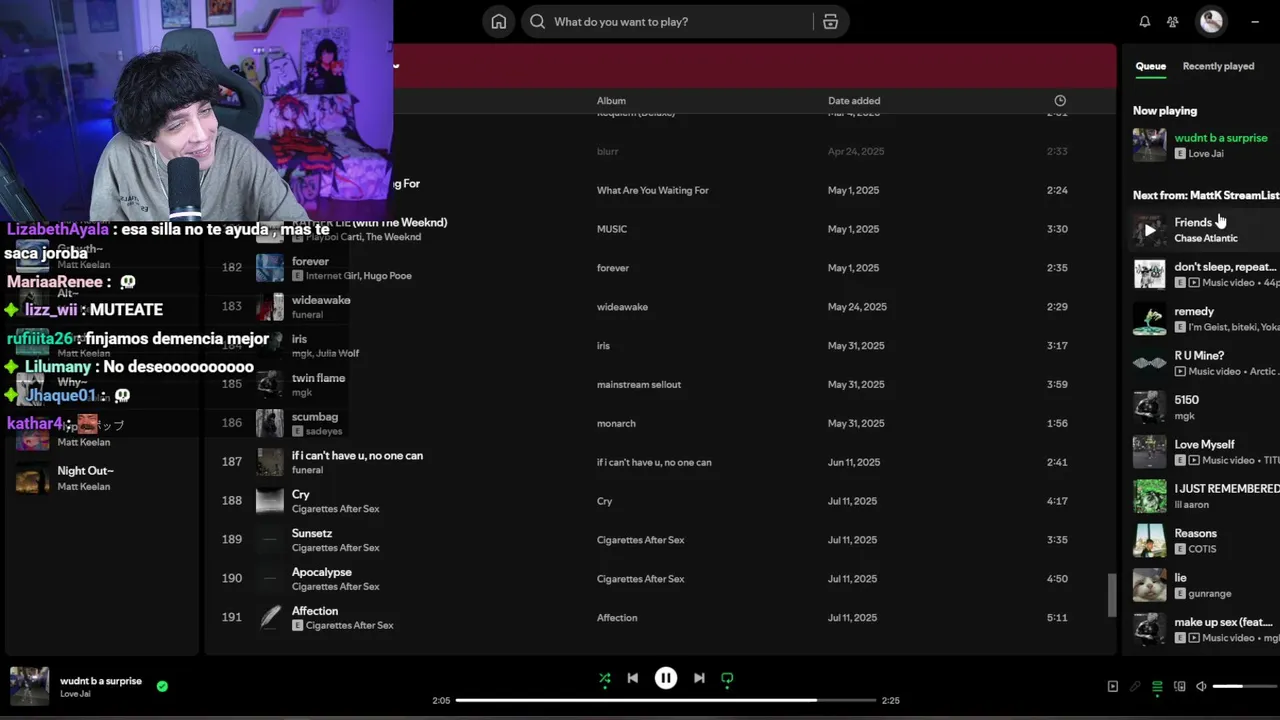Open artist Julia Wolf under iris
This screenshot has width=1280, height=720.
click(x=338, y=353)
